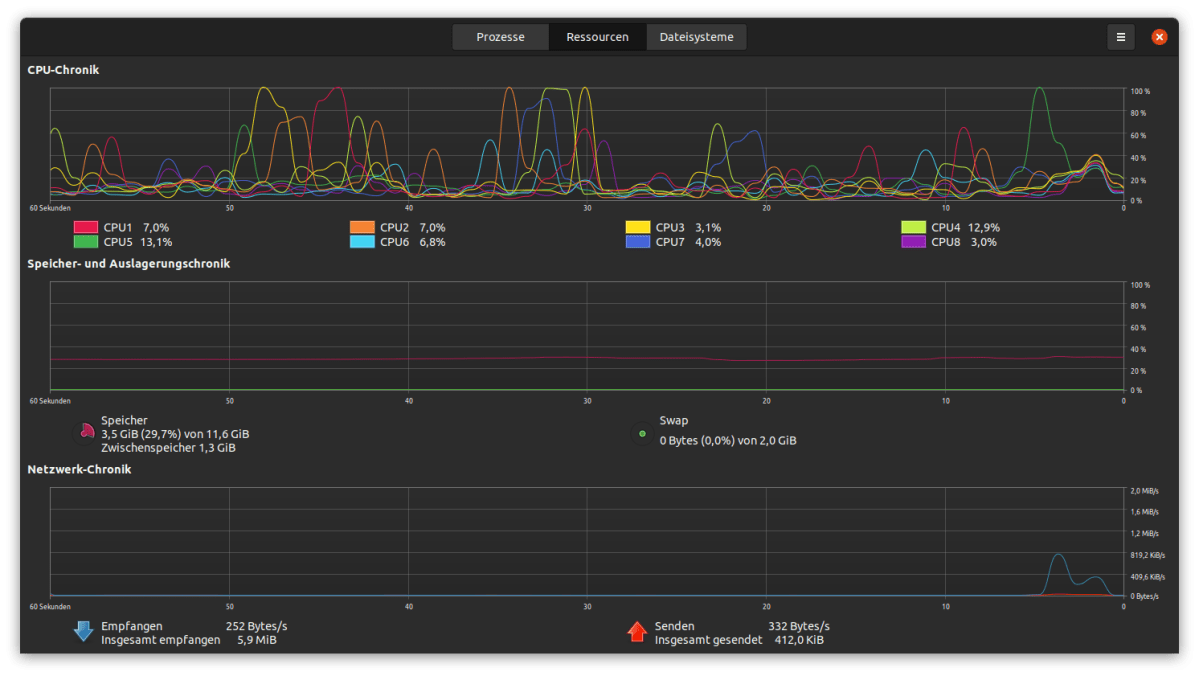Image resolution: width=1199 pixels, height=676 pixels.
Task: Open the Dateisysteme tab
Action: 696,37
